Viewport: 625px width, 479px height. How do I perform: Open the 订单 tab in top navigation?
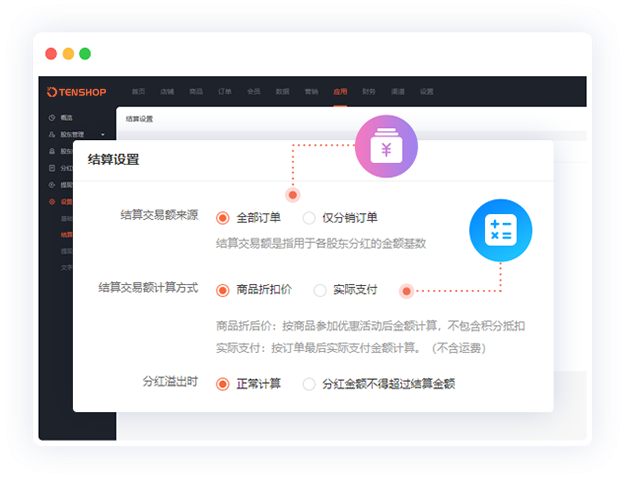224,91
